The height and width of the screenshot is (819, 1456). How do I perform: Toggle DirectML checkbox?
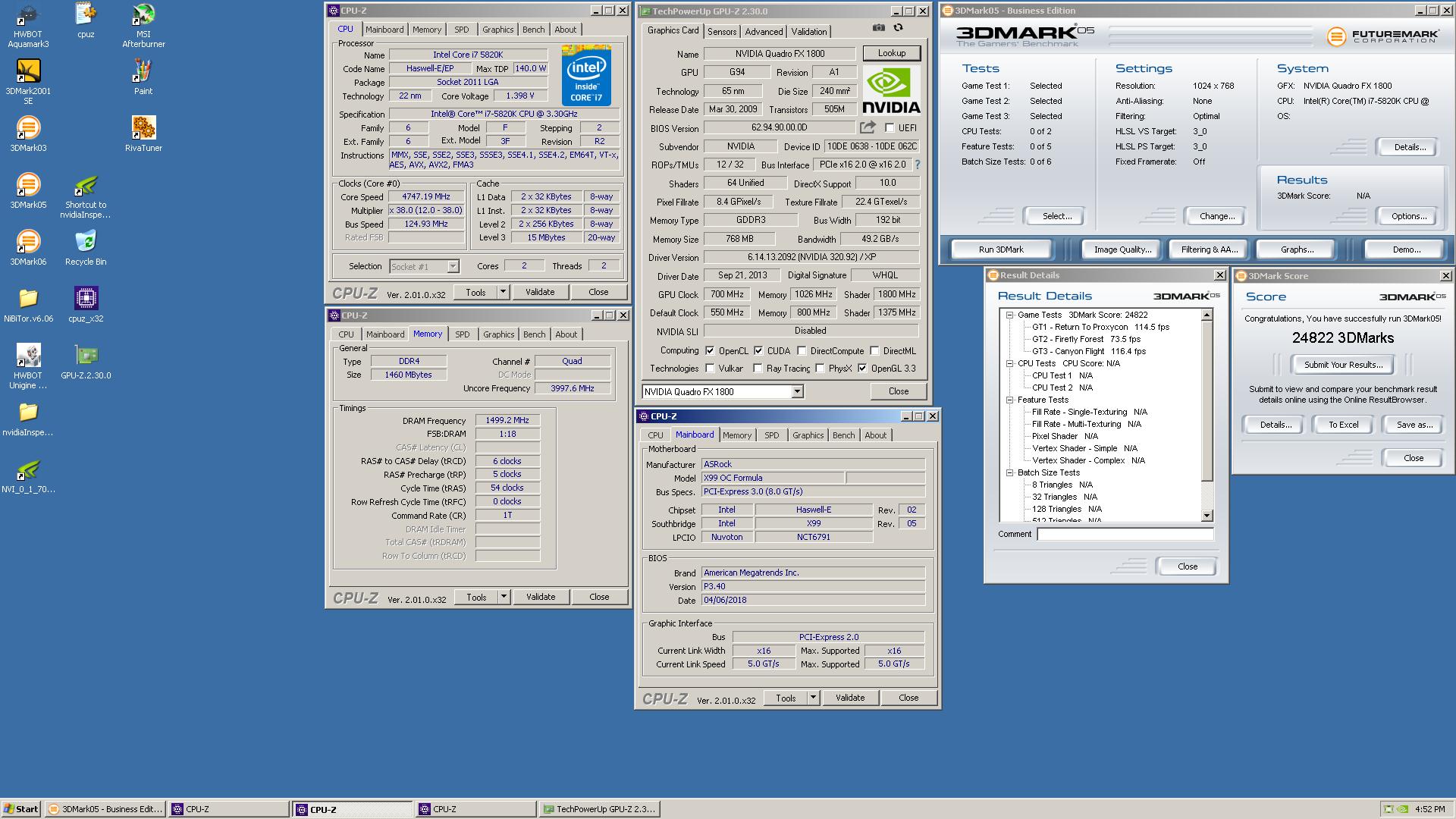point(874,351)
